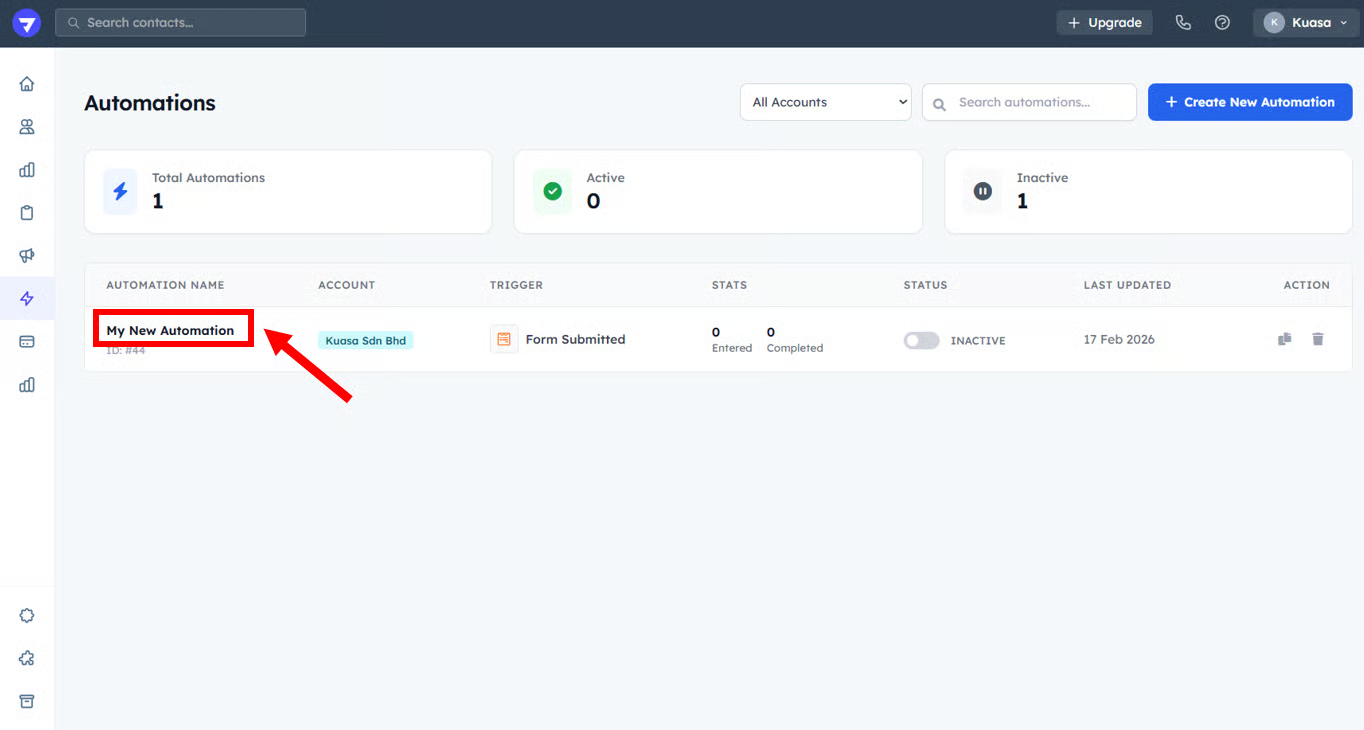The image size is (1364, 730).
Task: Click the Upgrade button
Action: [1104, 23]
